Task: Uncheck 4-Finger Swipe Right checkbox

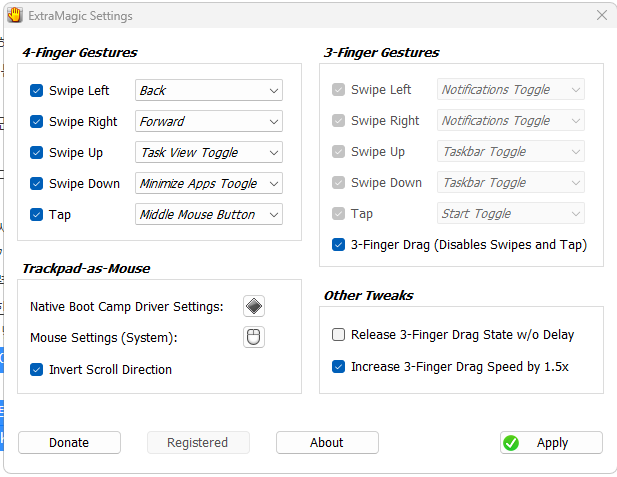Action: coord(37,122)
